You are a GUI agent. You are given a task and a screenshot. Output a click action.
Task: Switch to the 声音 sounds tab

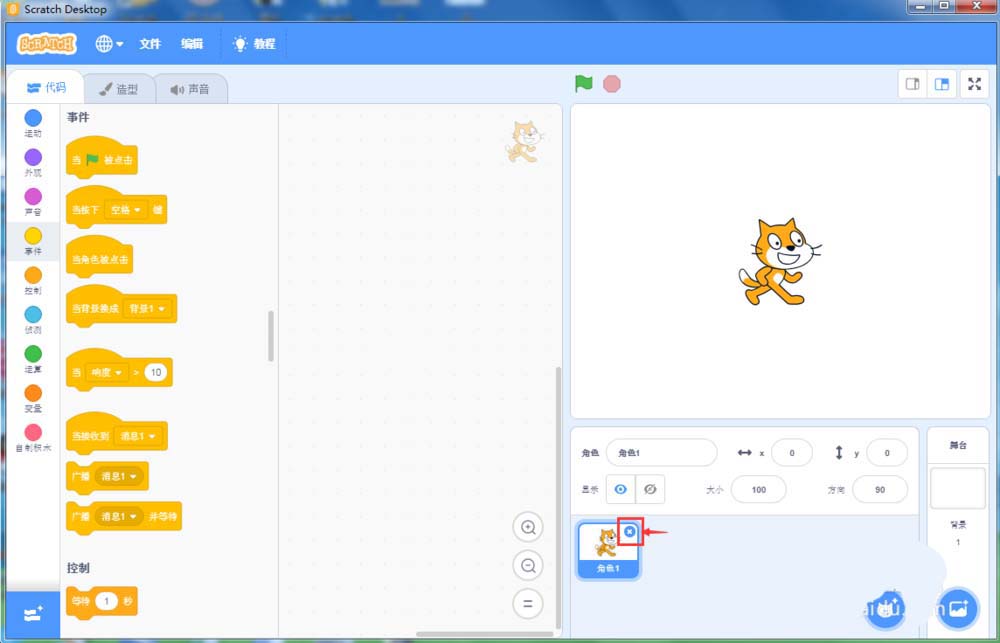click(x=191, y=89)
